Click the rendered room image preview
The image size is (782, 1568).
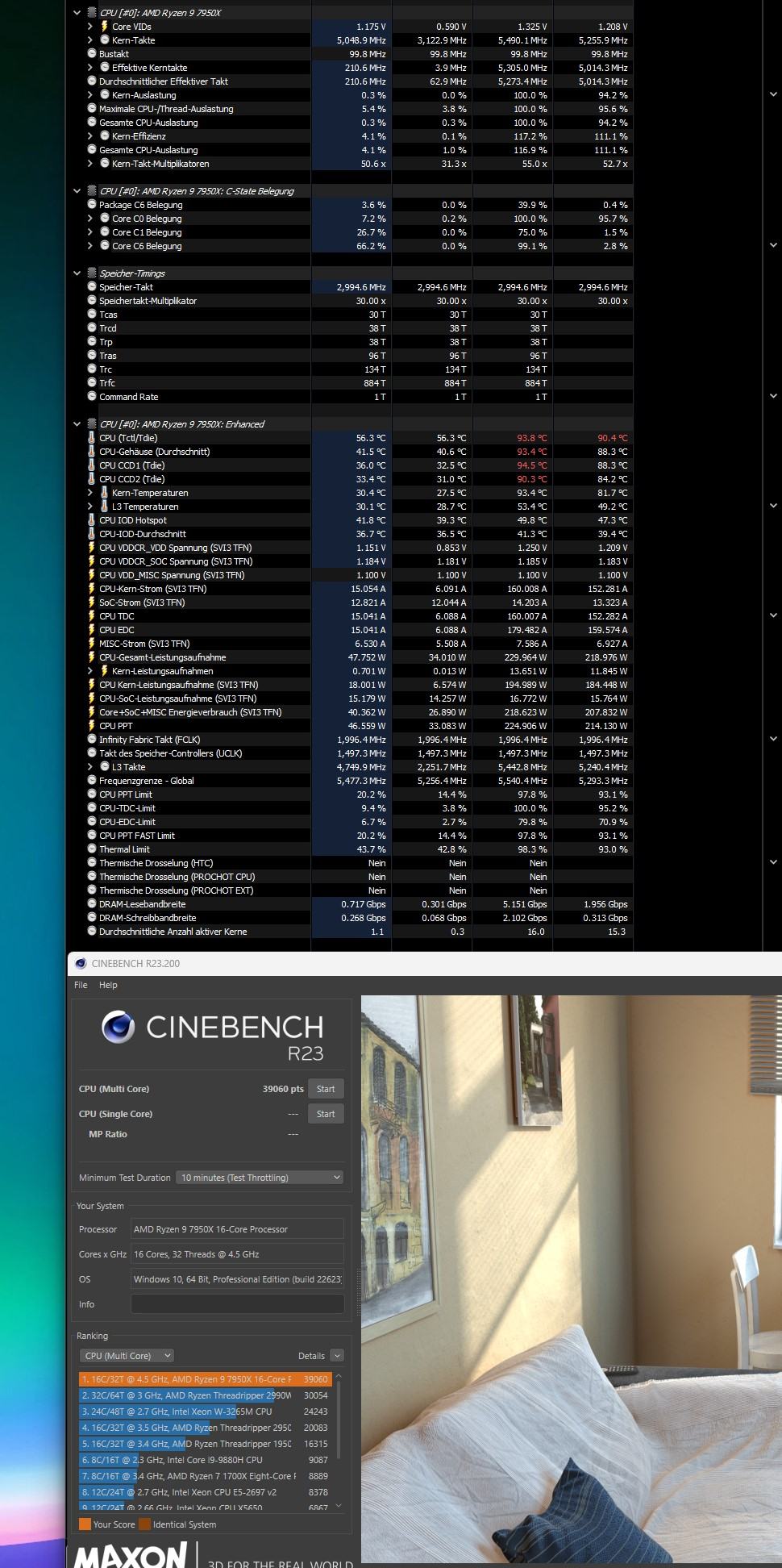pyautogui.click(x=572, y=1279)
